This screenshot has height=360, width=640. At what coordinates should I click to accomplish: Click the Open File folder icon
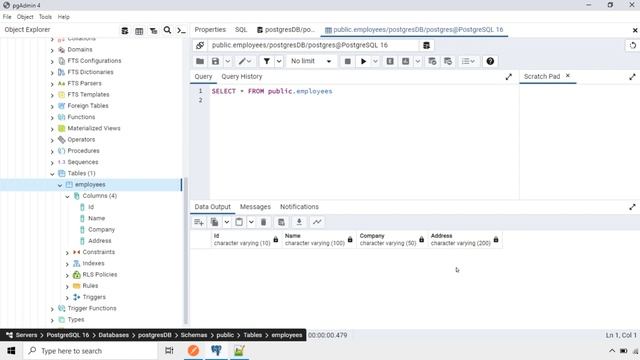tap(200, 61)
